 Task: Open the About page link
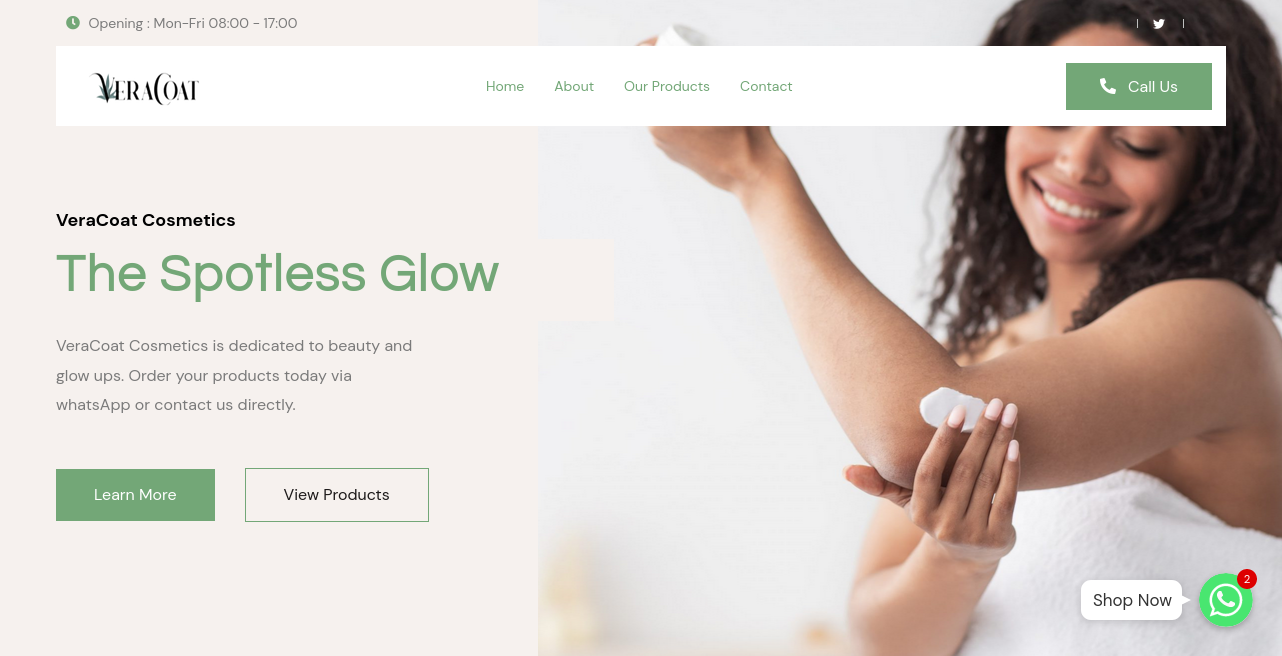click(x=574, y=87)
